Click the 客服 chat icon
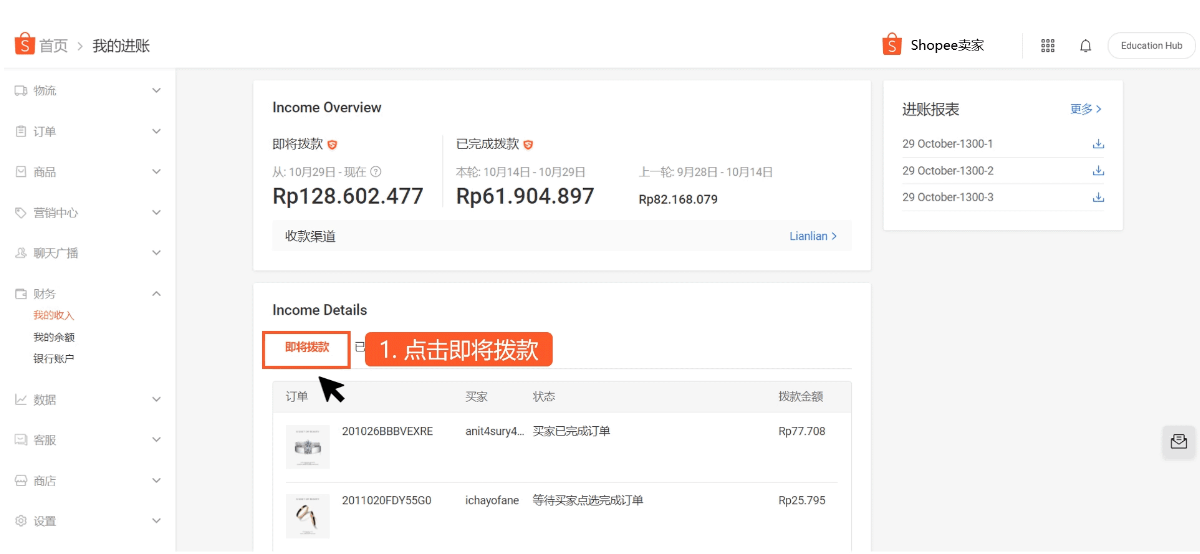This screenshot has height=554, width=1200. (21, 440)
